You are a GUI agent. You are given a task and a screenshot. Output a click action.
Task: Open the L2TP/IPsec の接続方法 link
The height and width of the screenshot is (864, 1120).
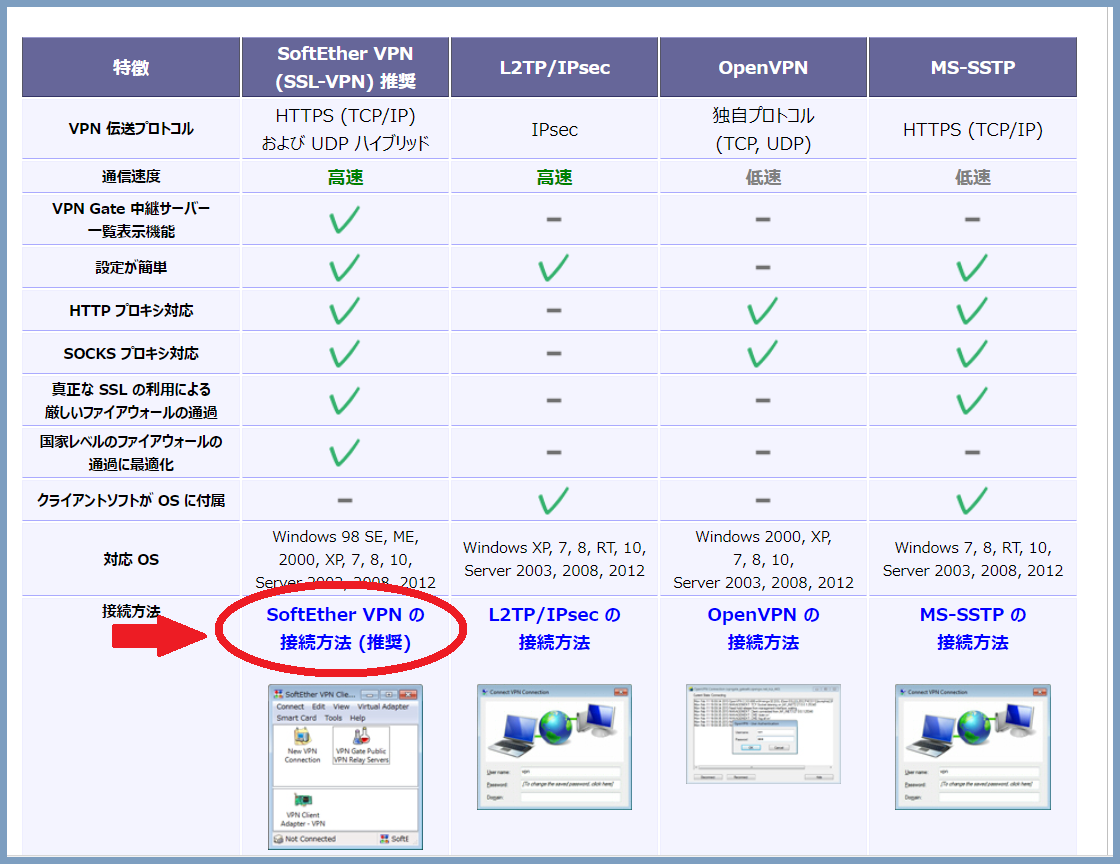[x=554, y=628]
